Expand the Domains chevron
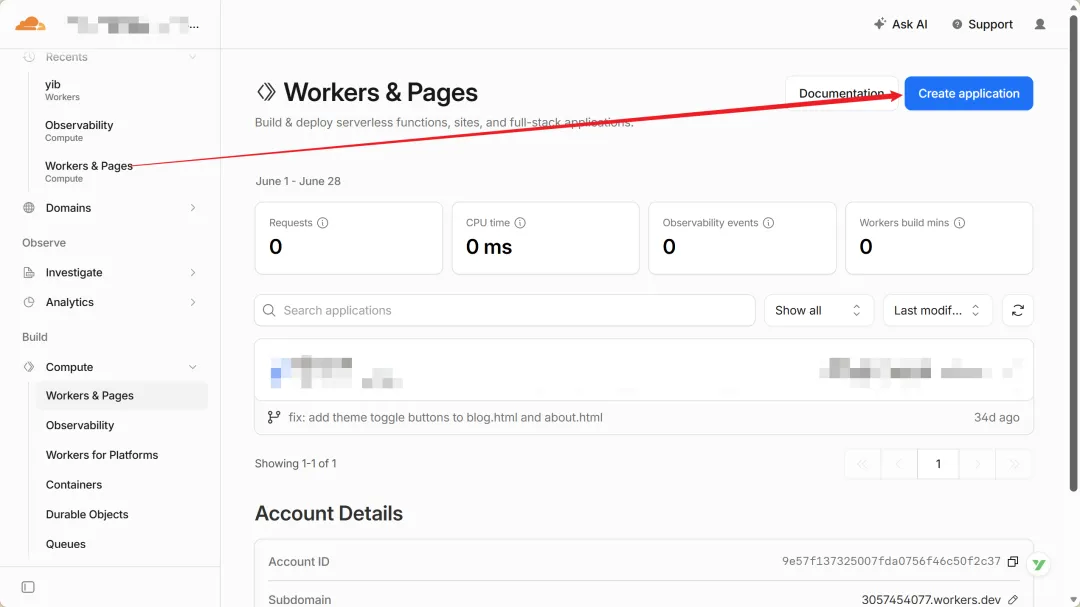The height and width of the screenshot is (607, 1080). click(x=193, y=208)
